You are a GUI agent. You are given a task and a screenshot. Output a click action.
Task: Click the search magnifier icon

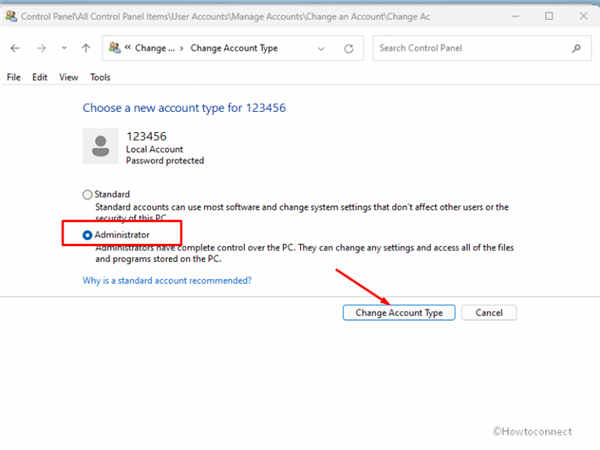(576, 48)
